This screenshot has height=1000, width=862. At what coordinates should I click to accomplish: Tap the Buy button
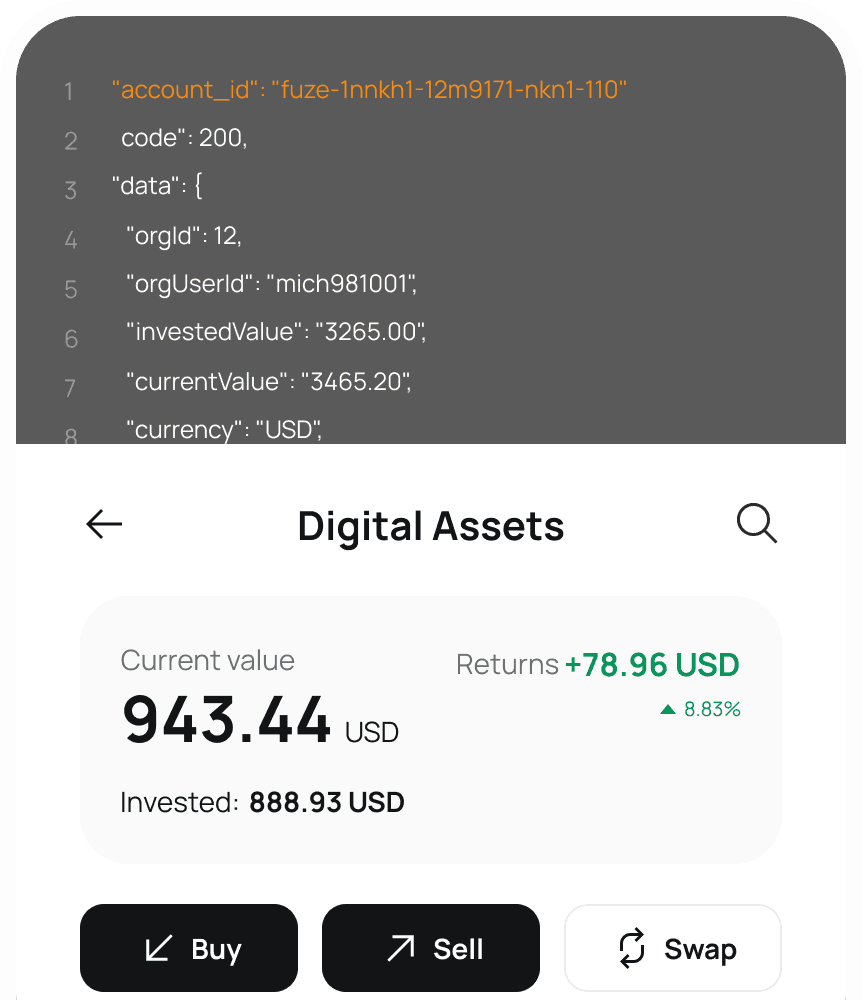[188, 948]
